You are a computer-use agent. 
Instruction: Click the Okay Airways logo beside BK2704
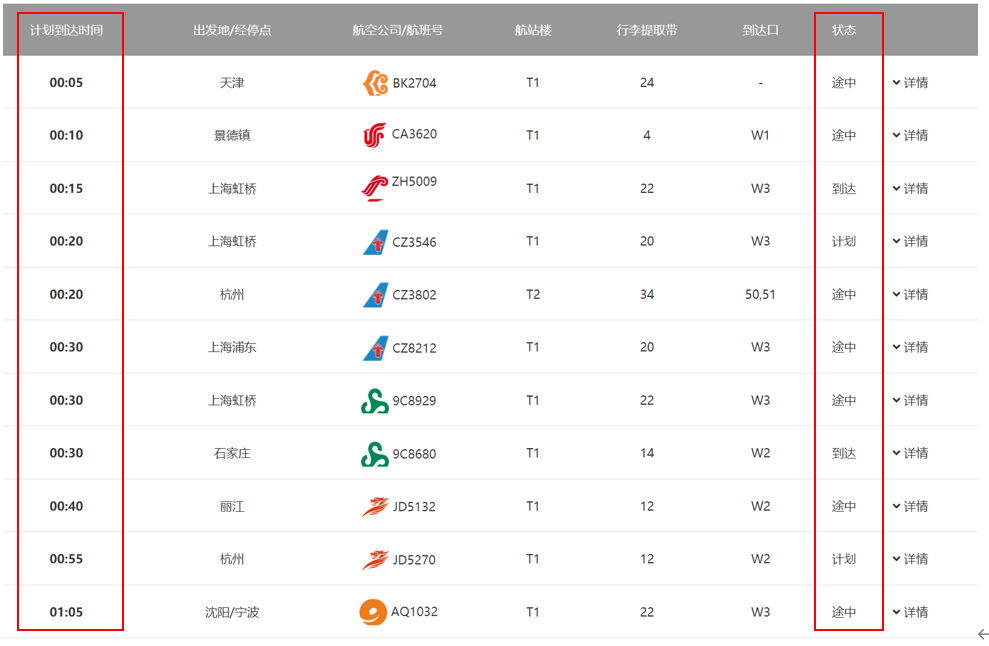click(375, 83)
